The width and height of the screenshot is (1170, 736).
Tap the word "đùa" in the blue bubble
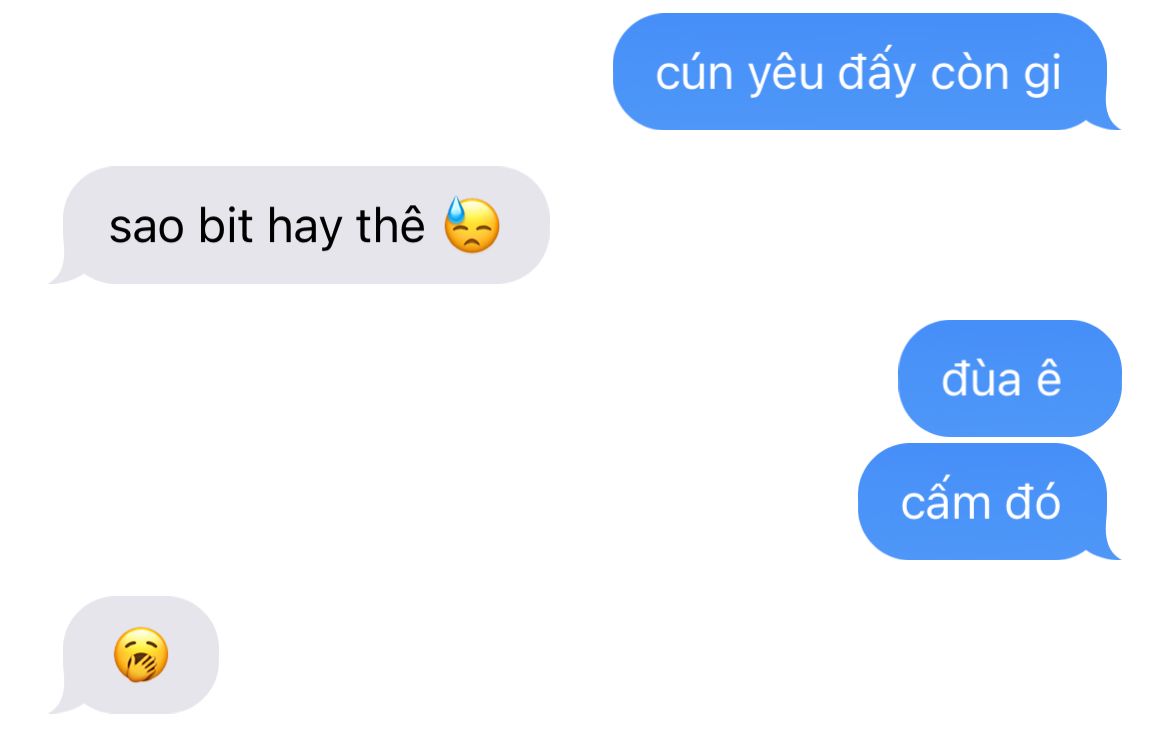click(981, 377)
